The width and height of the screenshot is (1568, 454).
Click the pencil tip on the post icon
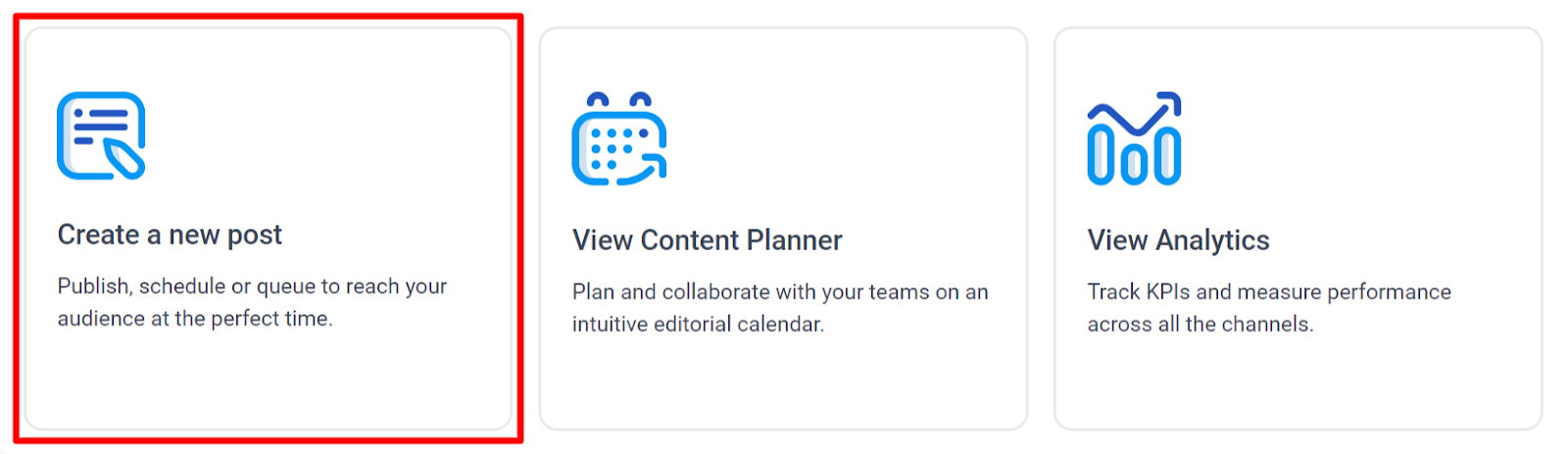click(x=126, y=161)
